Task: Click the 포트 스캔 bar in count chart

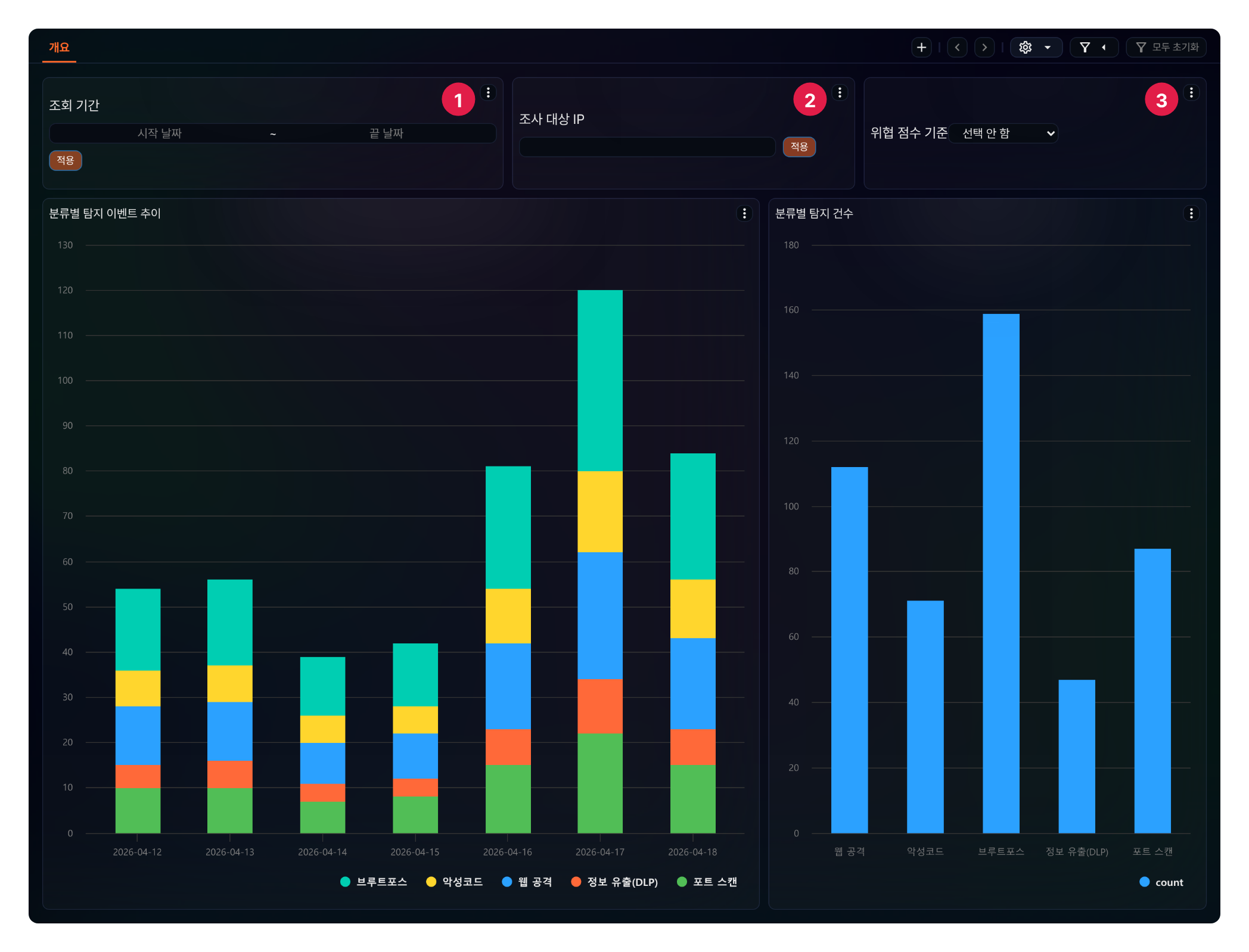Action: pyautogui.click(x=1152, y=690)
